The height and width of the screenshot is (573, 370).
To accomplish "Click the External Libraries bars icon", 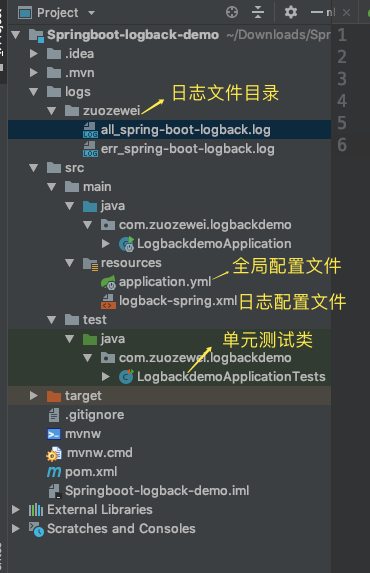I will click(x=36, y=509).
